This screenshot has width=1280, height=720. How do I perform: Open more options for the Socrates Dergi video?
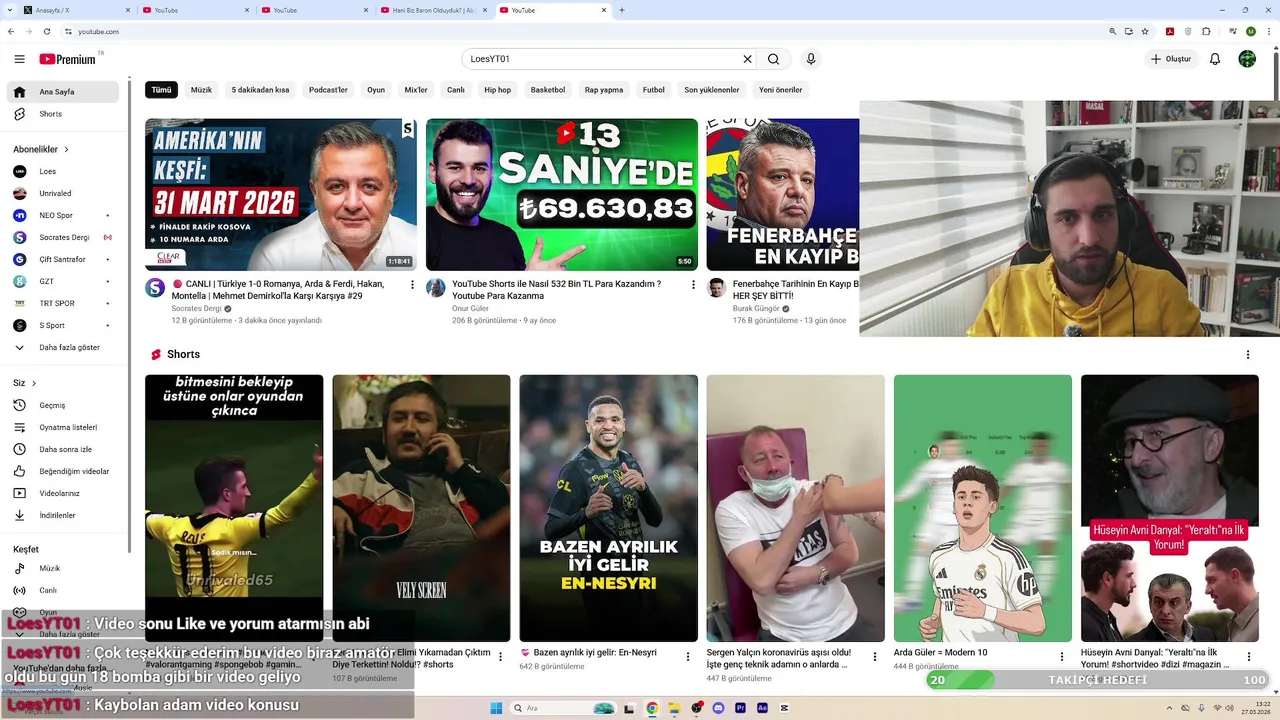coord(412,285)
